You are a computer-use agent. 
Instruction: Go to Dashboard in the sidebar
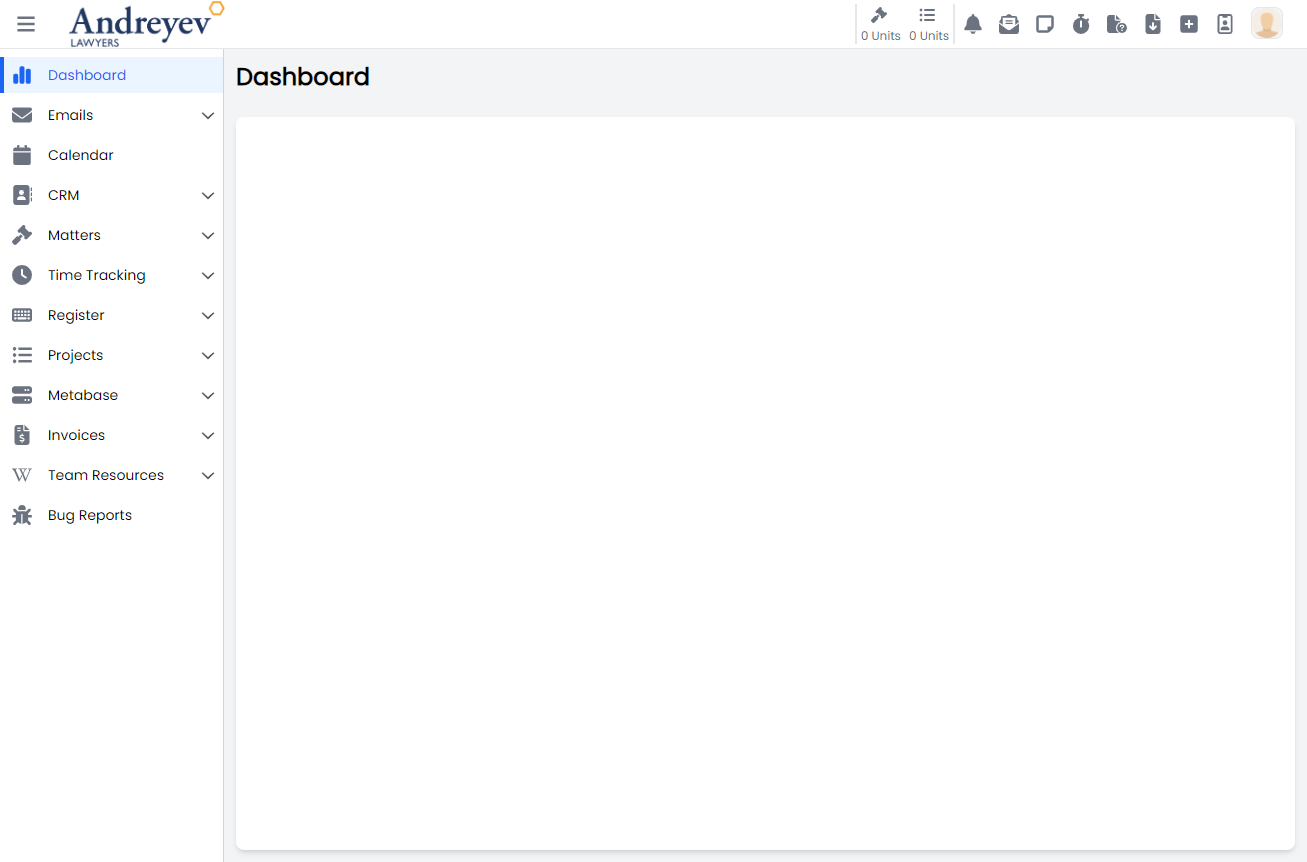pos(86,75)
